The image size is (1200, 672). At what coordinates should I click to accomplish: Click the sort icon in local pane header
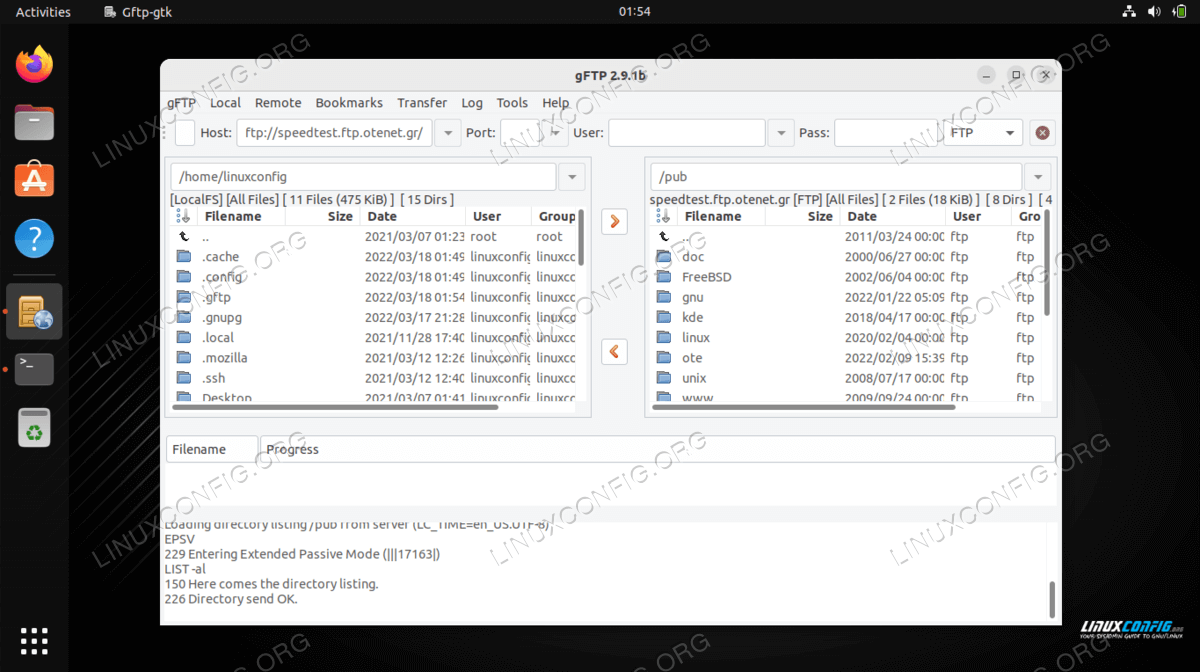coord(183,216)
